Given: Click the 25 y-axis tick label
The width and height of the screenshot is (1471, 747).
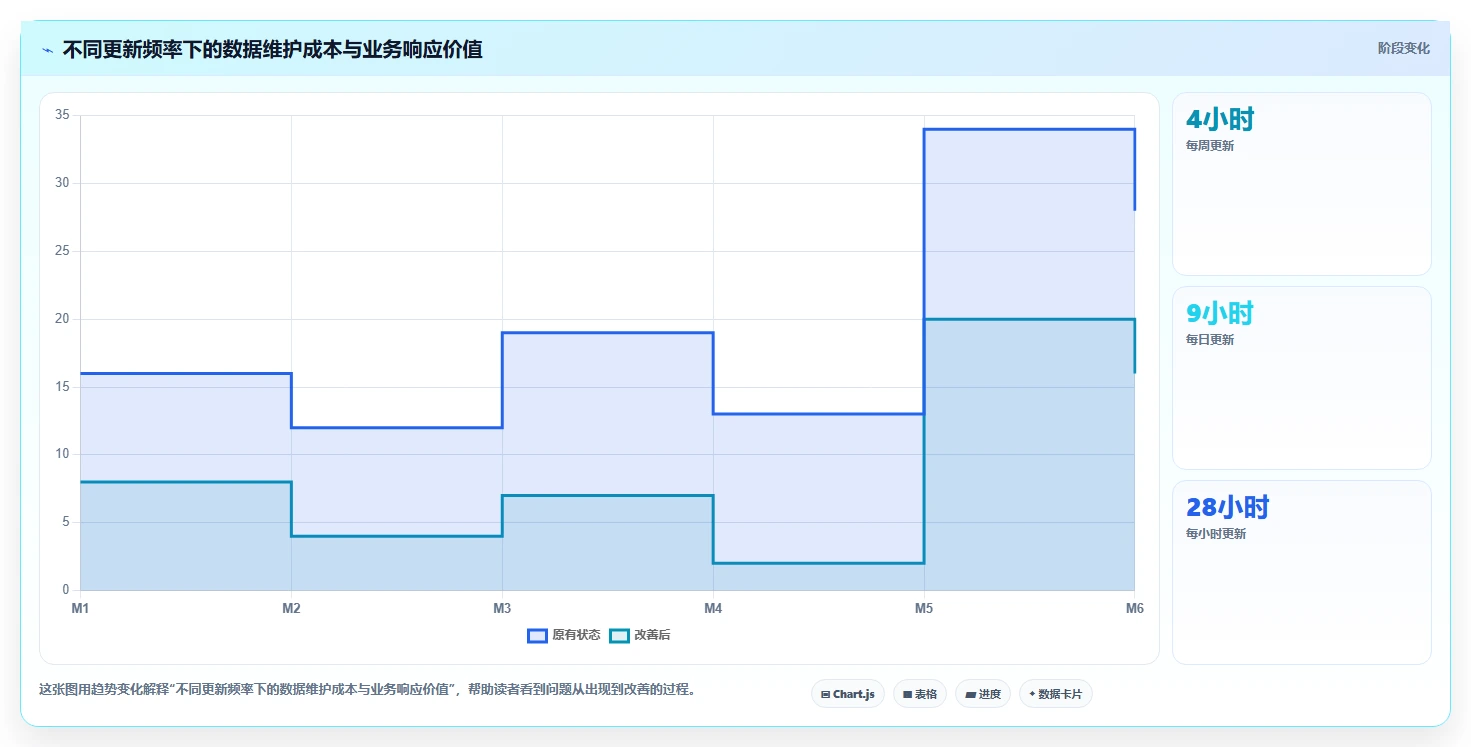Looking at the screenshot, I should point(62,251).
